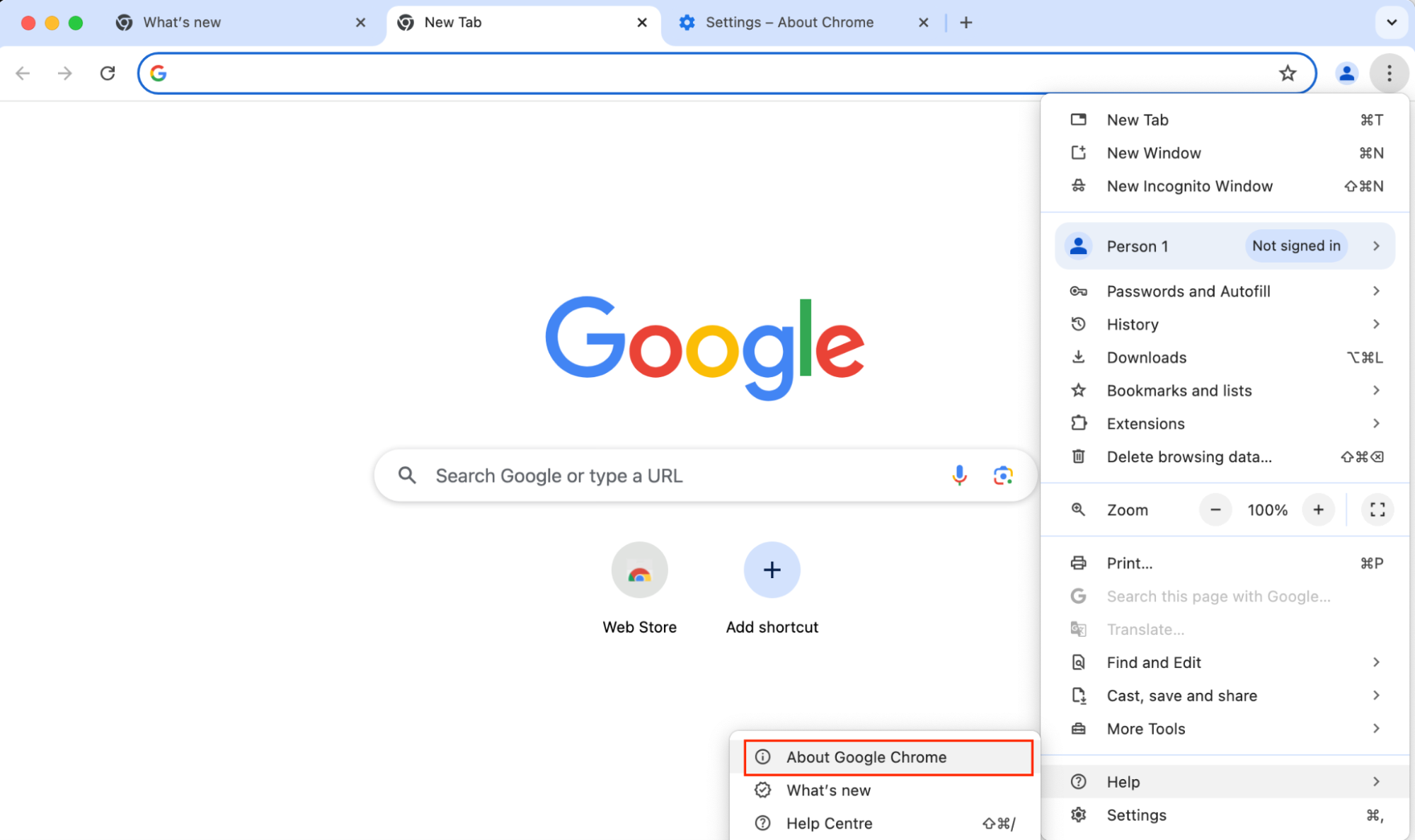Decrease zoom level with the minus control
Viewport: 1415px width, 840px height.
pyautogui.click(x=1215, y=510)
